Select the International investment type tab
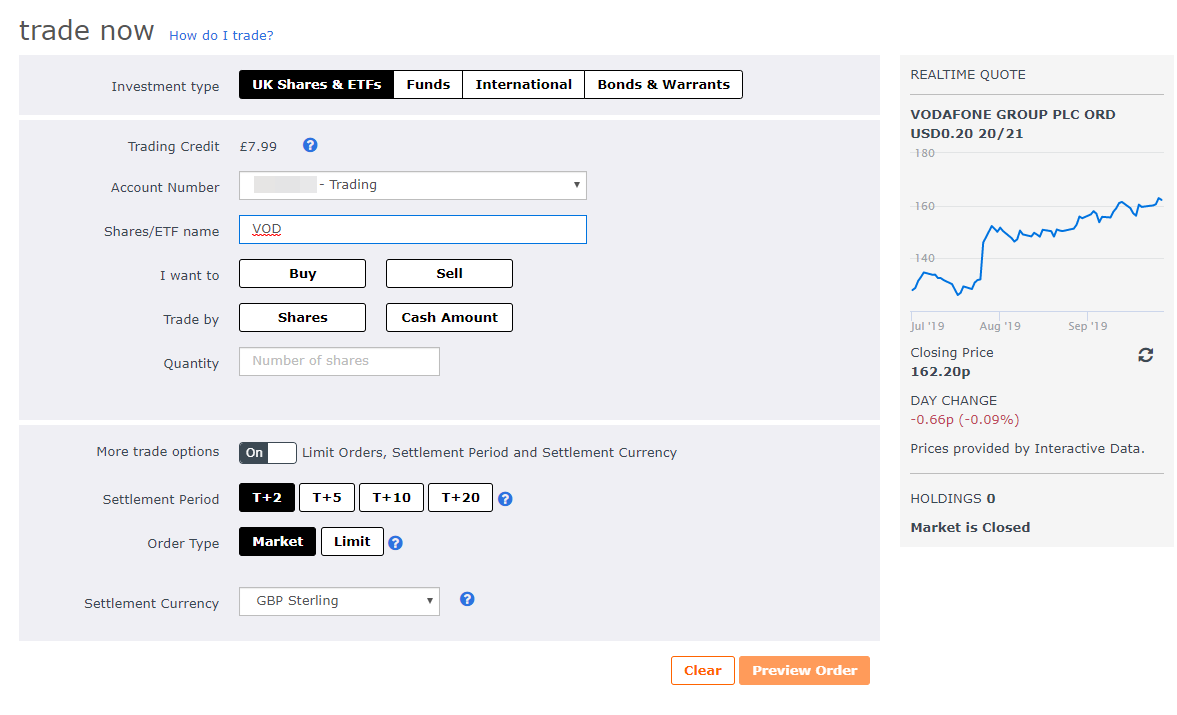 tap(523, 85)
